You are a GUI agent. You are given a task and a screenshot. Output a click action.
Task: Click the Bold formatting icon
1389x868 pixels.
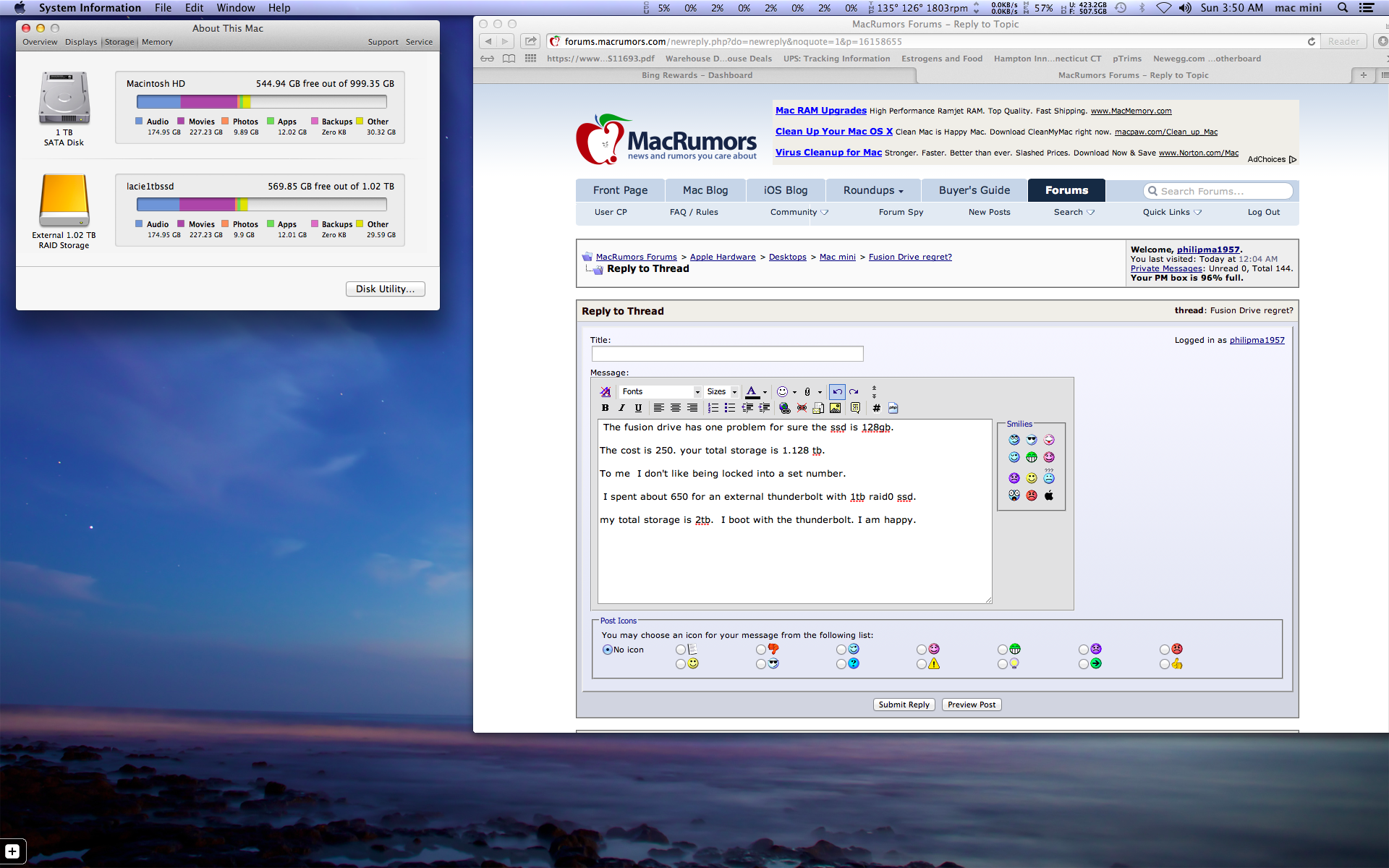click(606, 408)
